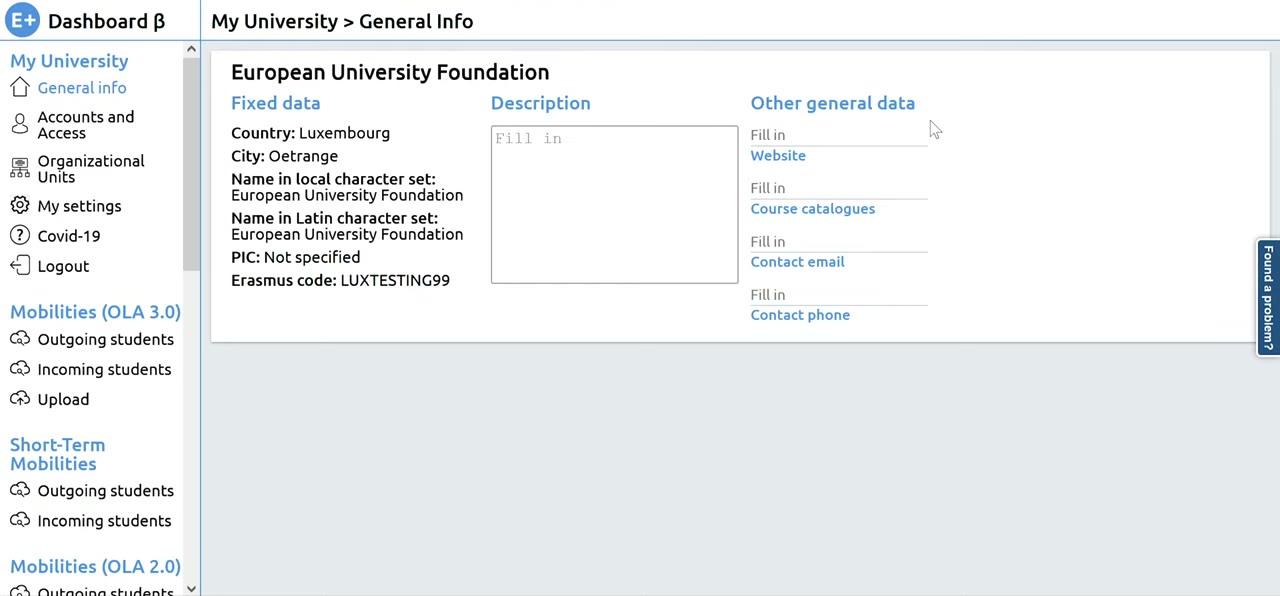The image size is (1280, 596).
Task: Click the Logout arrow icon
Action: tap(20, 265)
